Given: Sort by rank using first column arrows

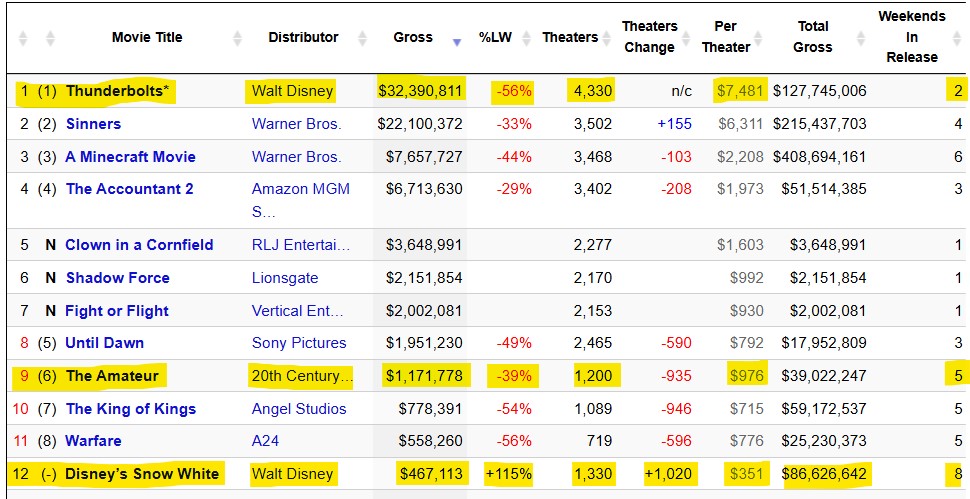Looking at the screenshot, I should click(x=24, y=38).
